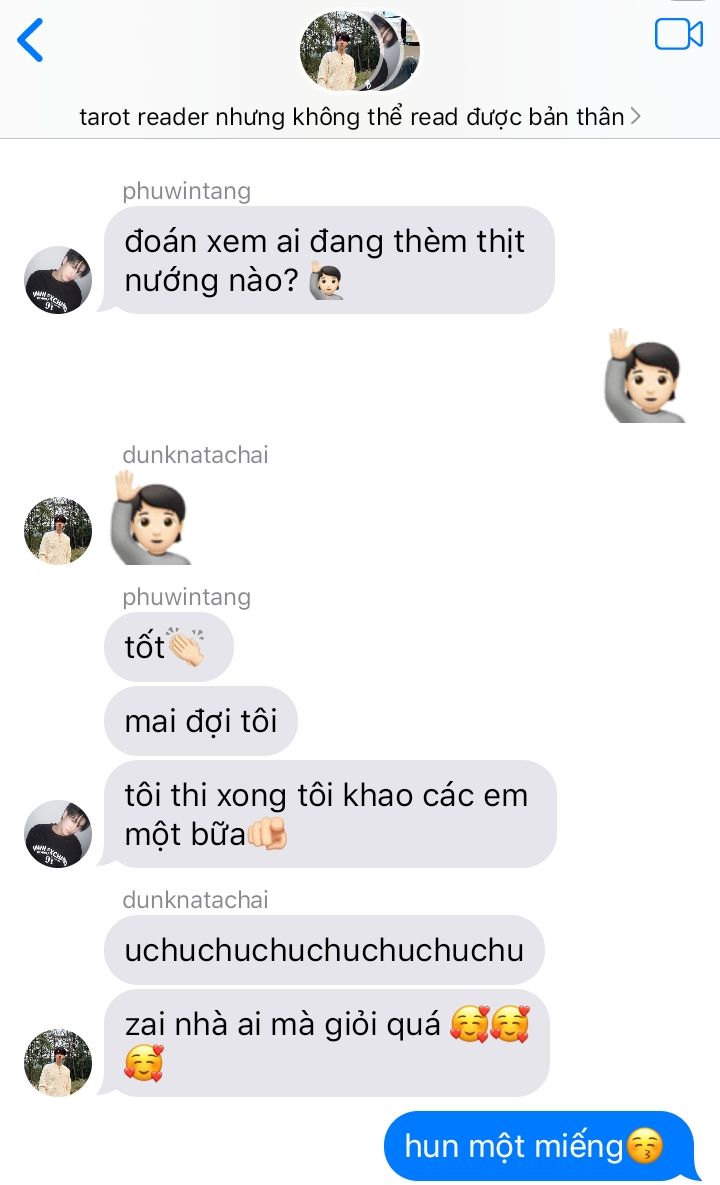This screenshot has width=720, height=1185.
Task: Tap dunknatachai's raised-hand emoji message
Action: (151, 518)
